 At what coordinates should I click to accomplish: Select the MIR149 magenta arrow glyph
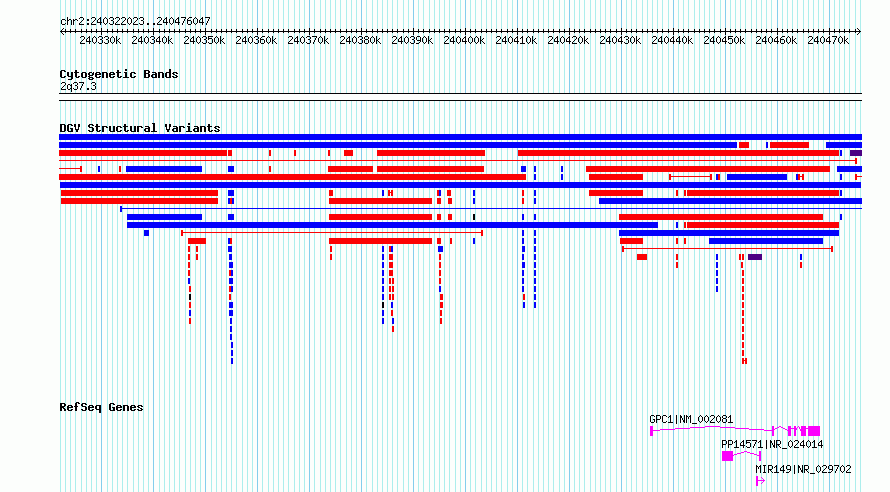(760, 481)
